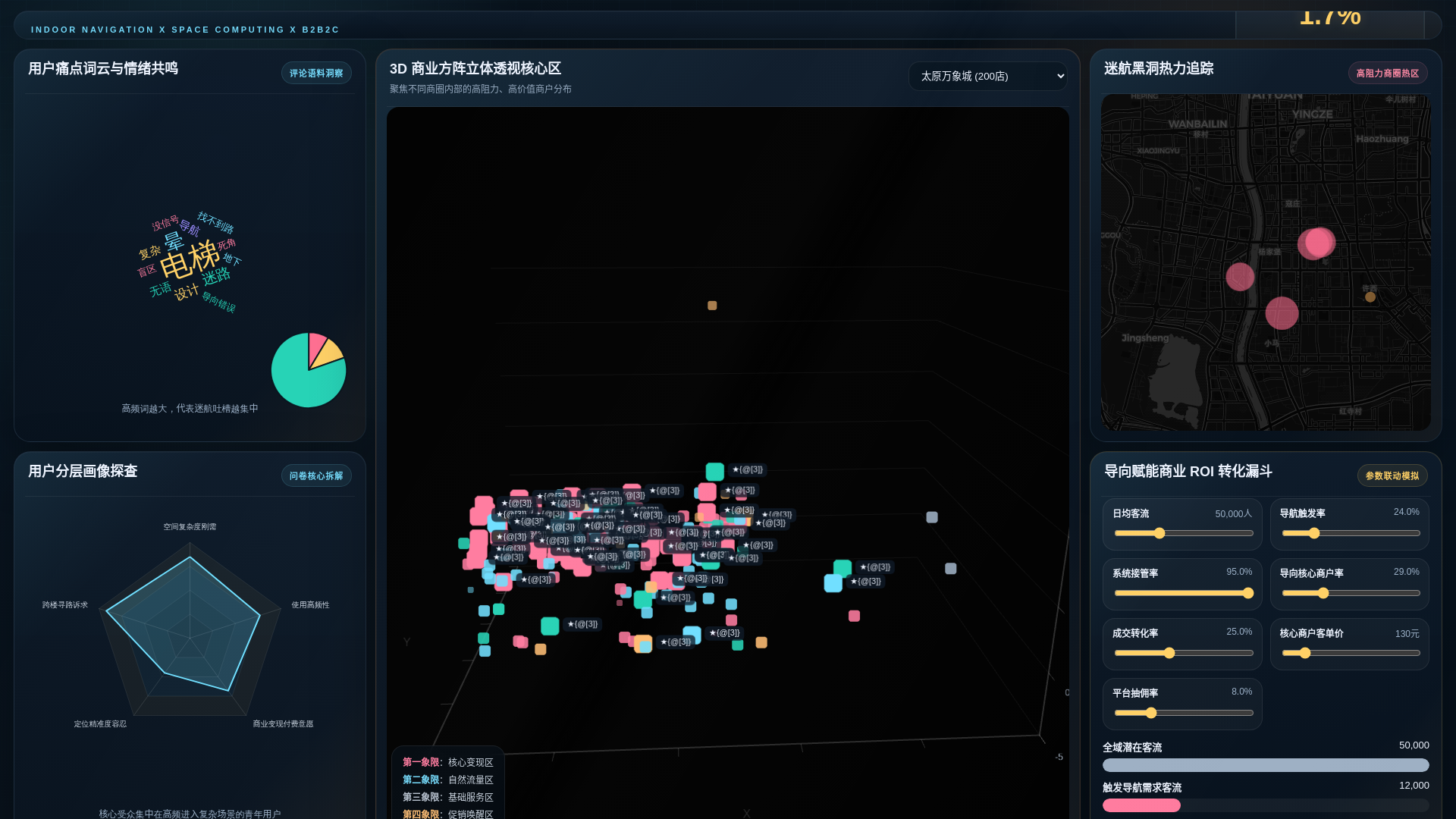Click the 平台抽佣率 slider handle
The height and width of the screenshot is (819, 1456).
[1151, 713]
